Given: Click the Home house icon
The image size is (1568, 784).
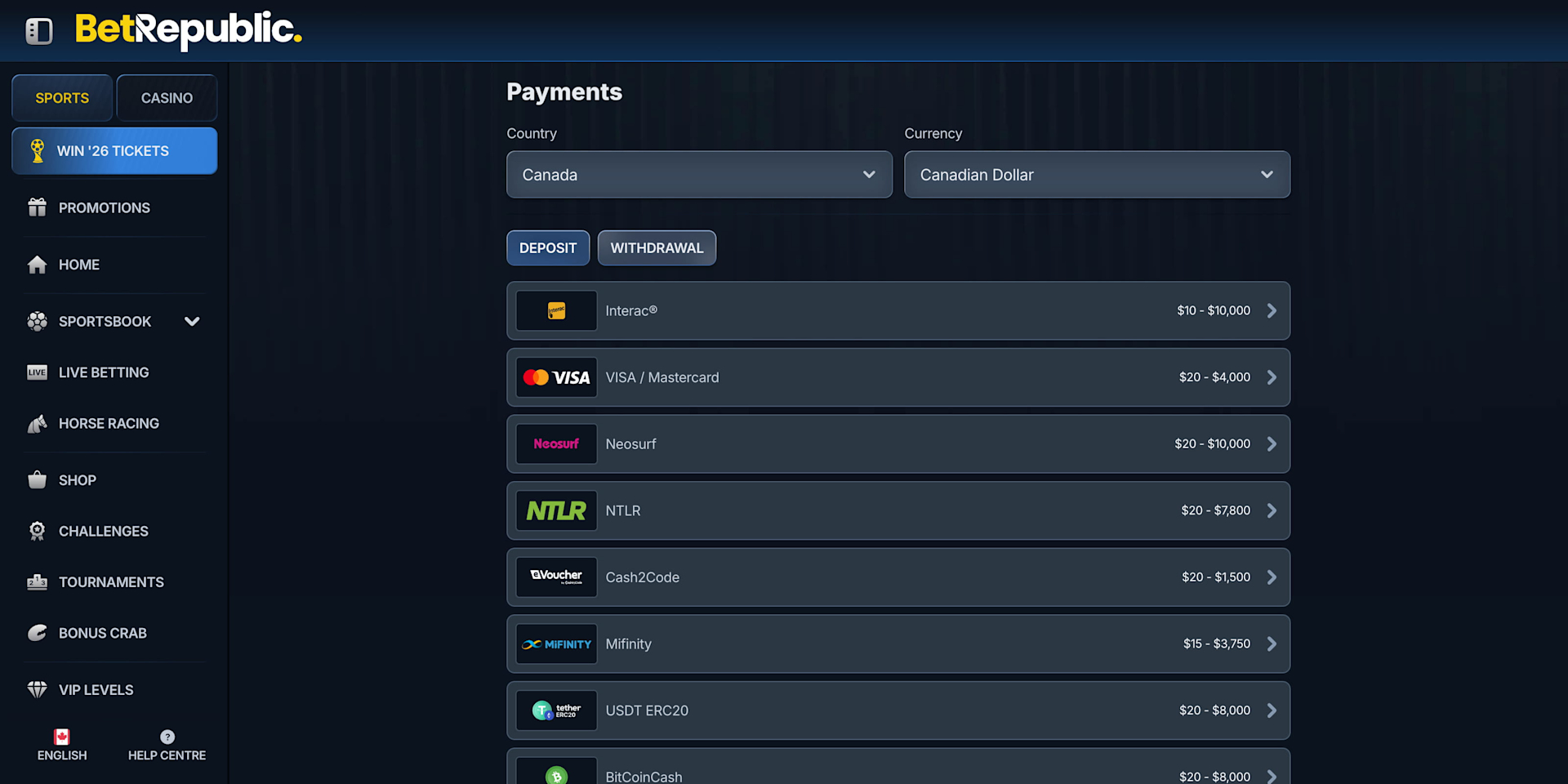Looking at the screenshot, I should (x=38, y=265).
